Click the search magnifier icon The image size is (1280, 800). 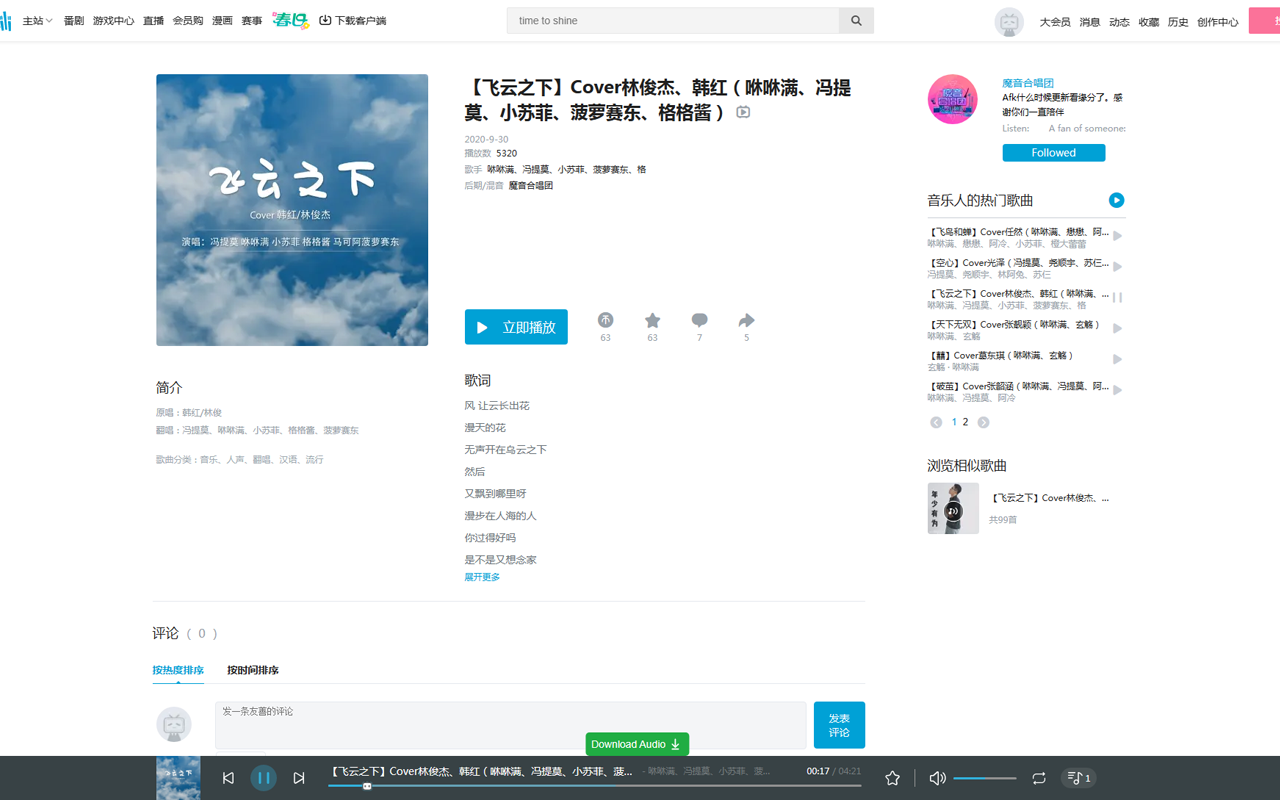[856, 20]
